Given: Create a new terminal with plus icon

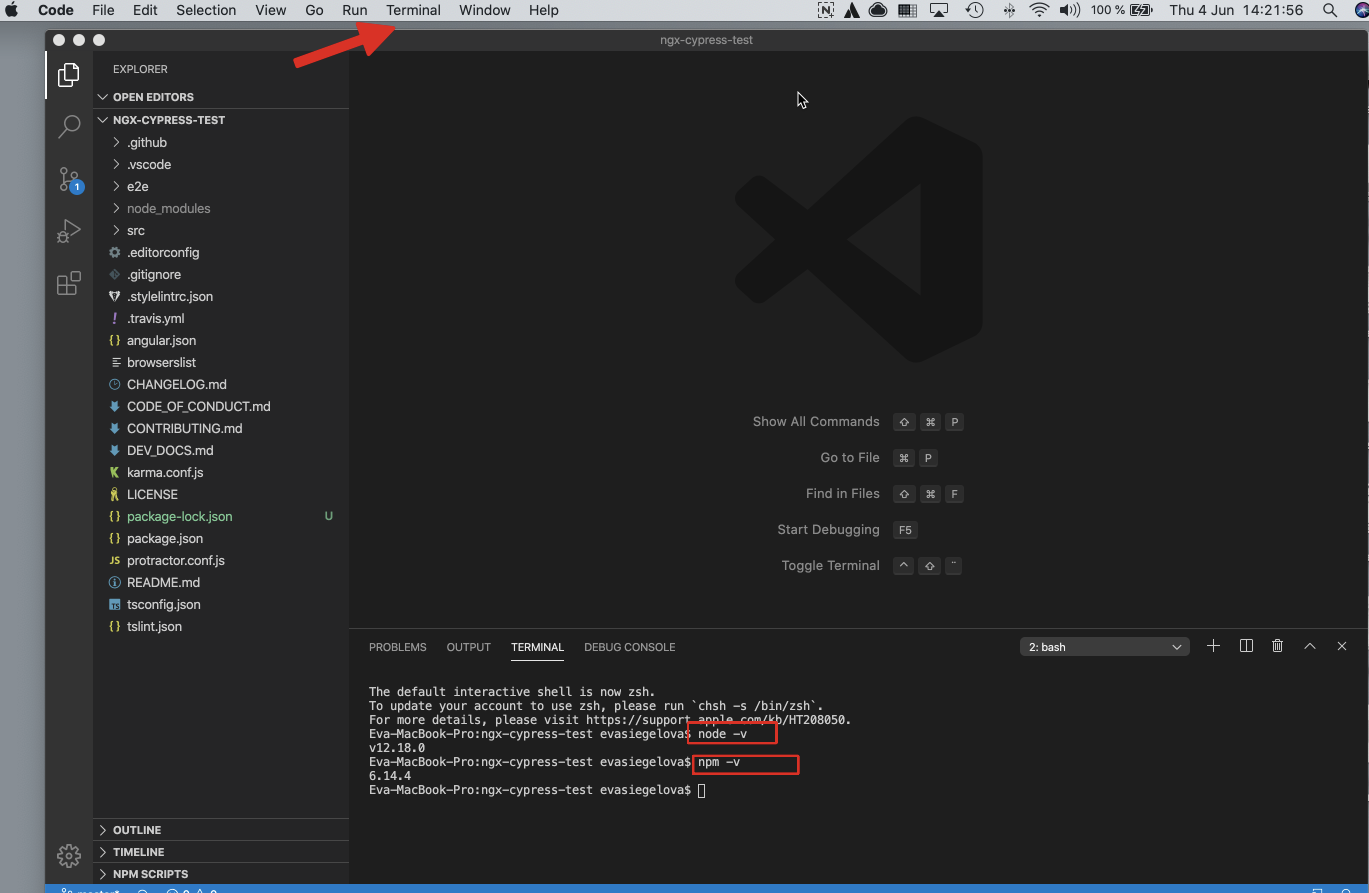Looking at the screenshot, I should click(x=1213, y=646).
